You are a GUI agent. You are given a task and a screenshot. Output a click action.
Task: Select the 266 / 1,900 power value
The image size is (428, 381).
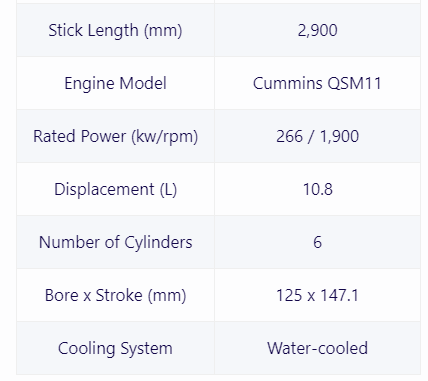coord(317,136)
